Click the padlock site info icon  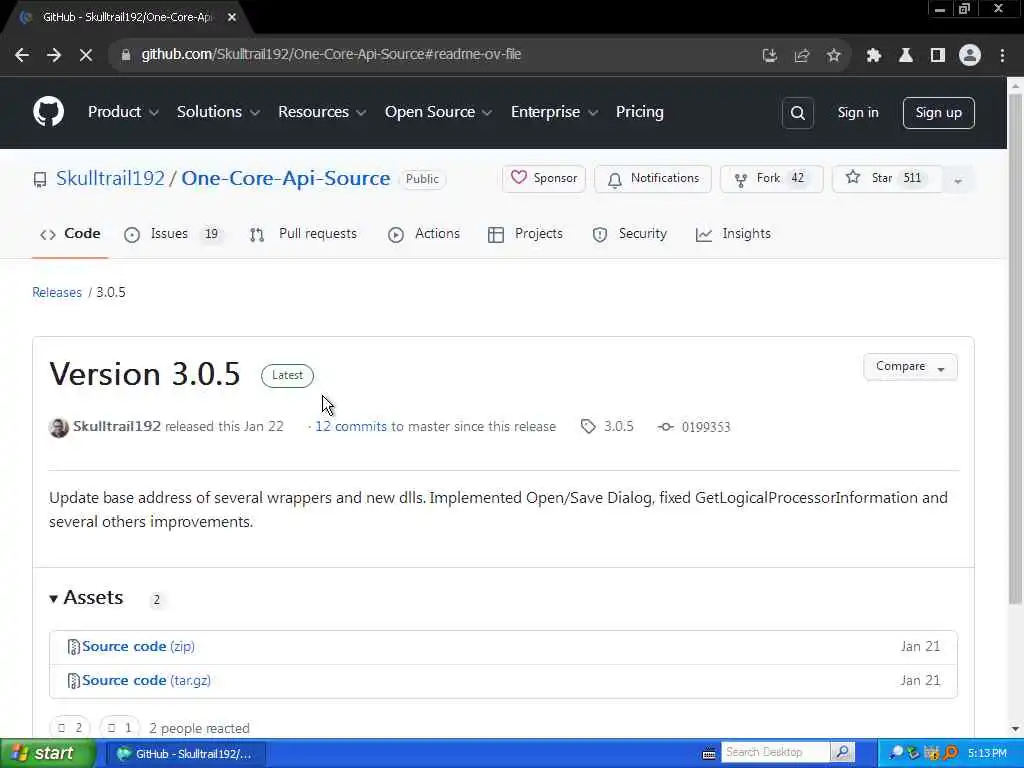point(125,55)
